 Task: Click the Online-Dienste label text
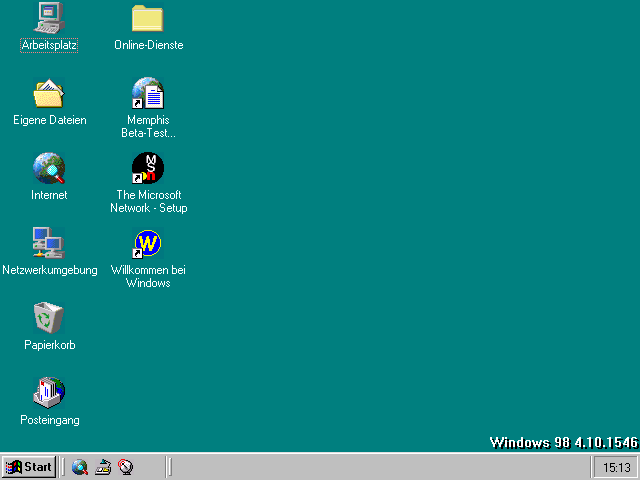click(149, 45)
